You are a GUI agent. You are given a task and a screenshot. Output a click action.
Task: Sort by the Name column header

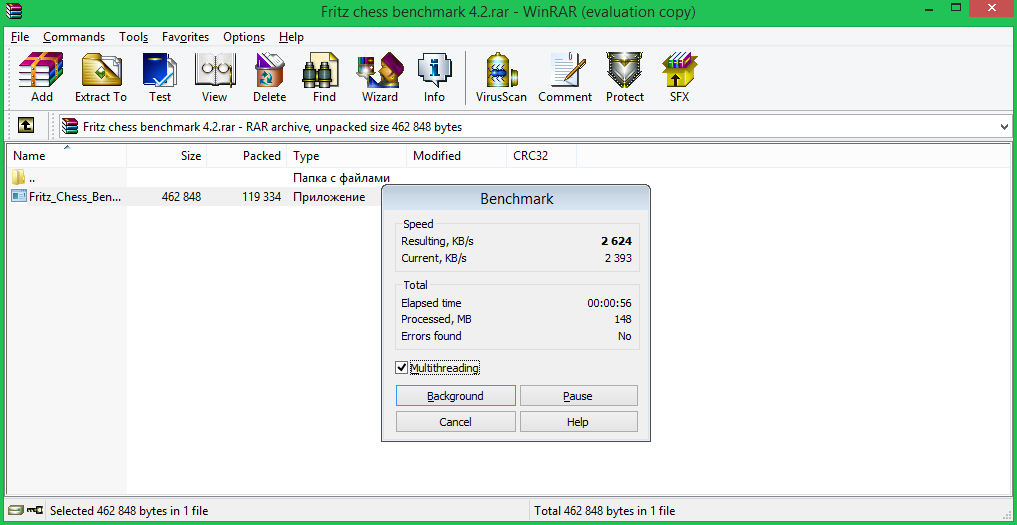pyautogui.click(x=66, y=156)
